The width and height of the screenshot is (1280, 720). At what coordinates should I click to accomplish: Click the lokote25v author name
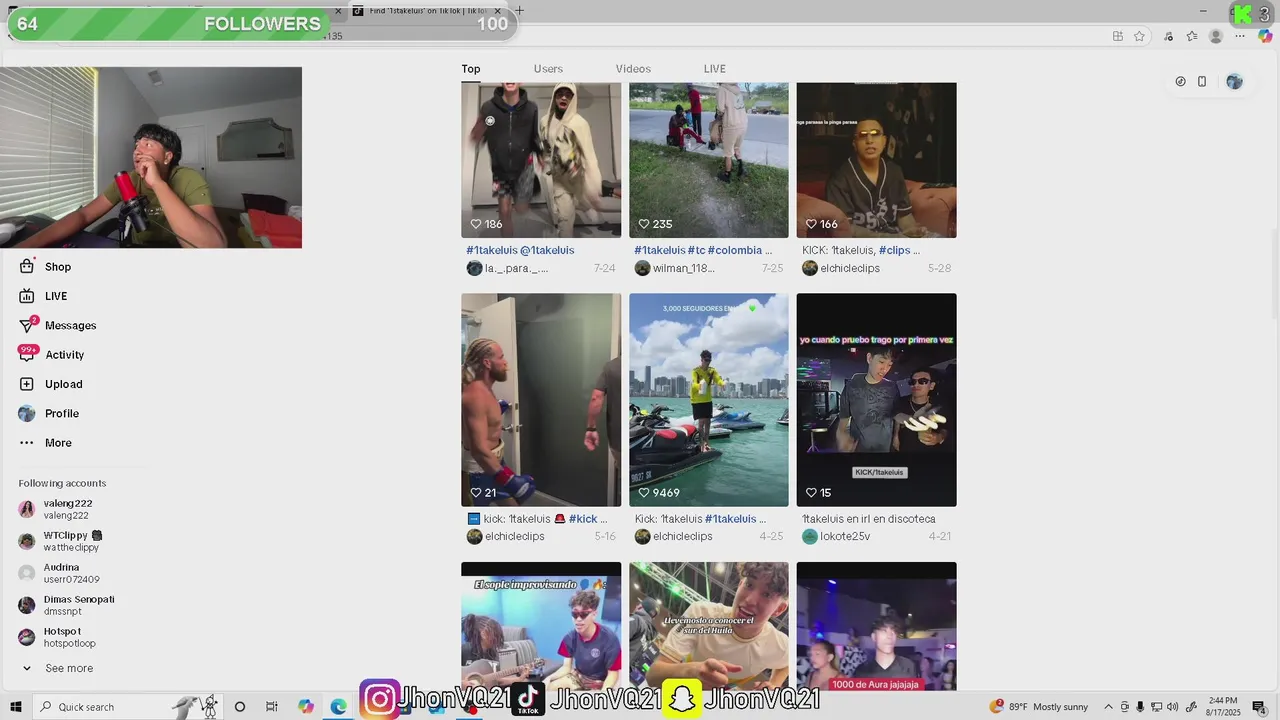click(845, 537)
